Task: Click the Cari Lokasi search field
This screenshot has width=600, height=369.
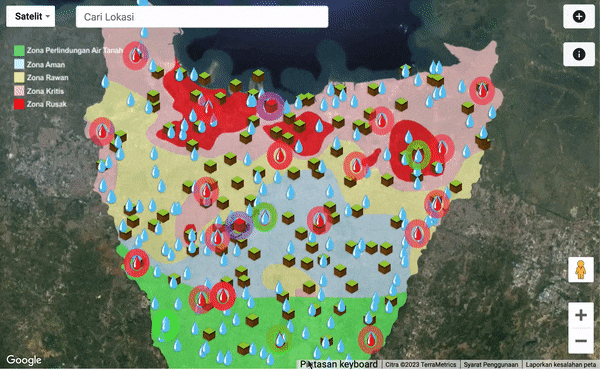Action: pos(202,17)
